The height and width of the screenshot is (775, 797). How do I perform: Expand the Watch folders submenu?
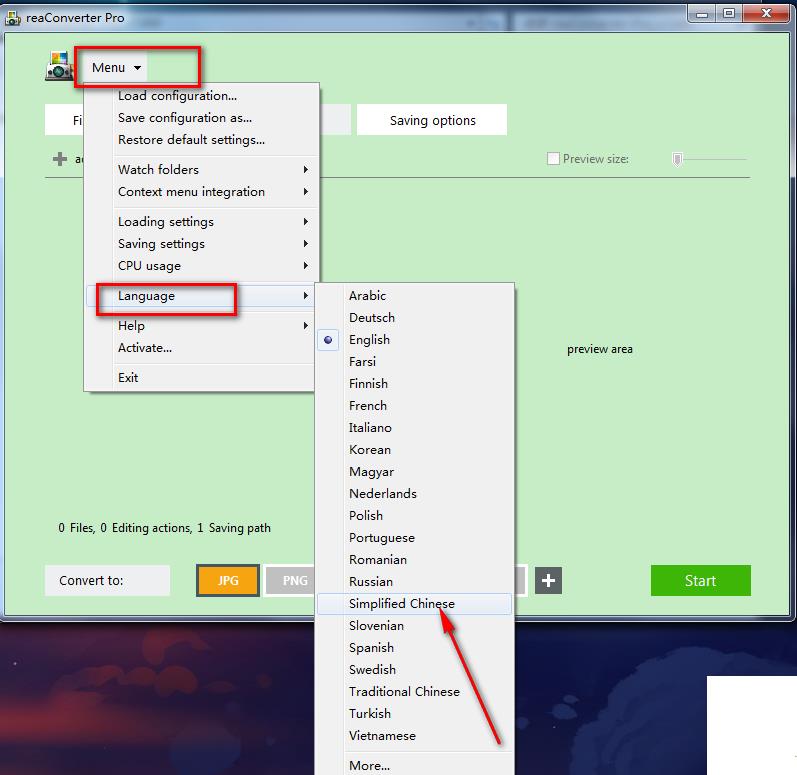click(x=201, y=170)
